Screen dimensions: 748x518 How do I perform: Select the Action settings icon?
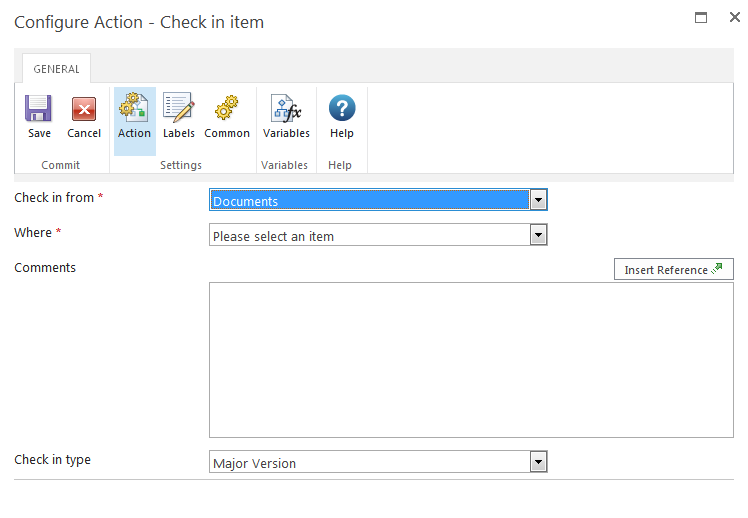134,109
